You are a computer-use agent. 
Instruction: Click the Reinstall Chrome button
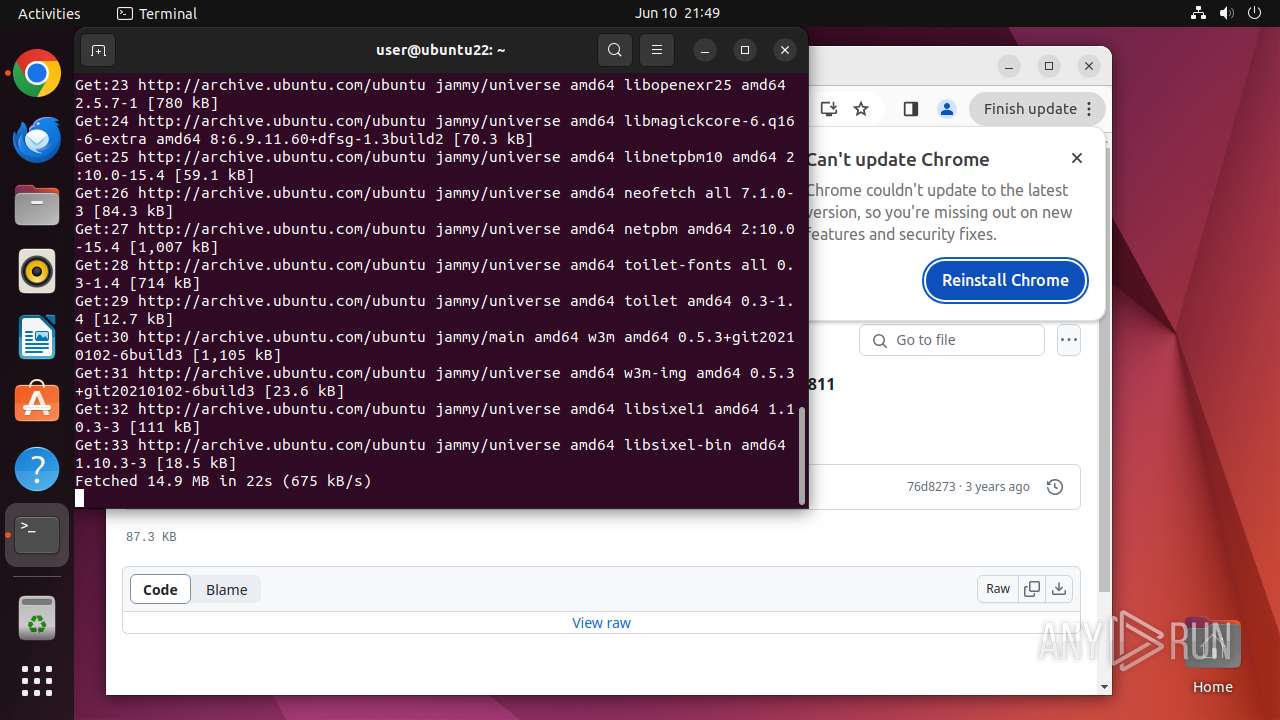1006,280
